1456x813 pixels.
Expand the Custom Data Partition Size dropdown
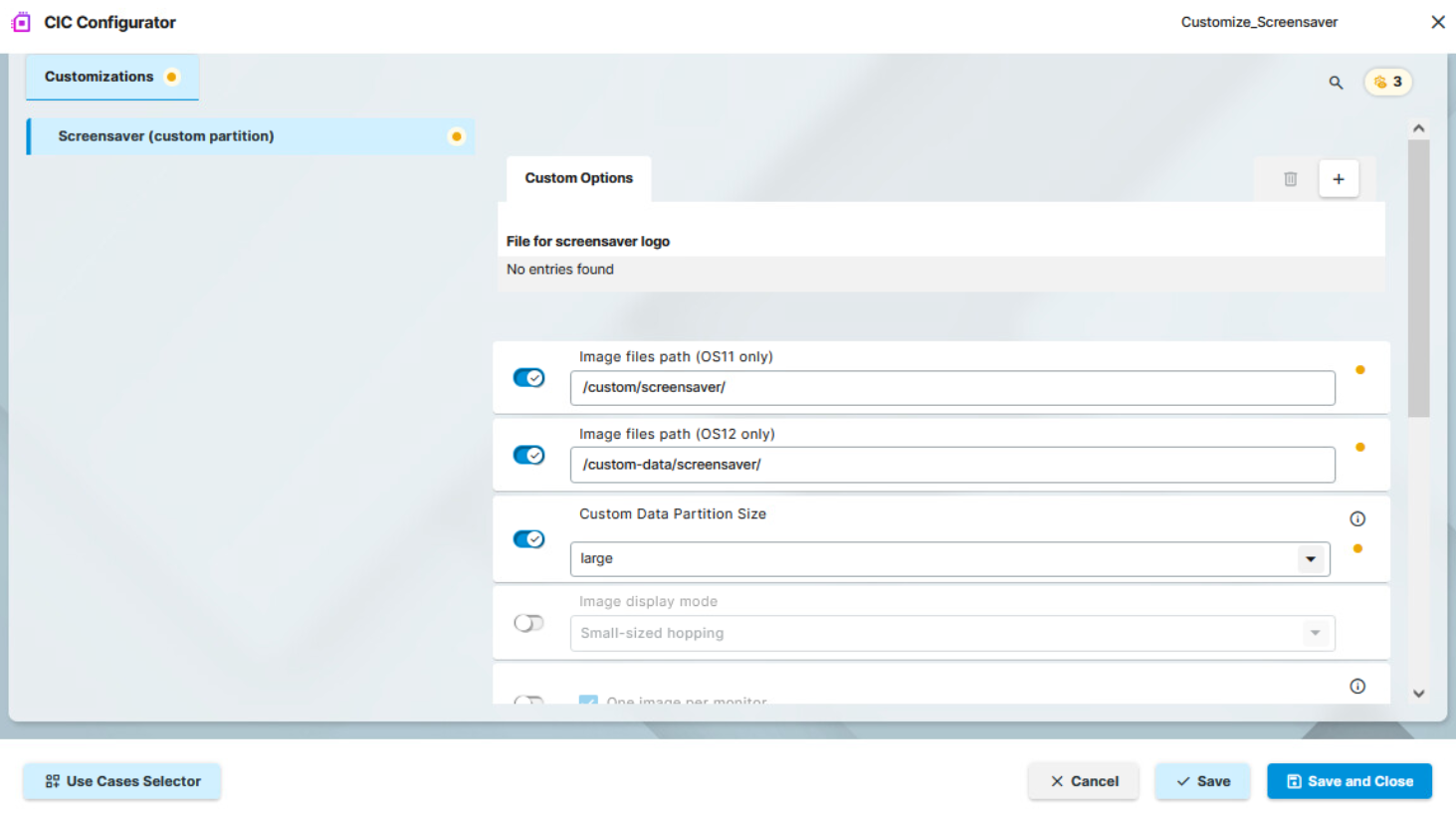tap(1311, 559)
